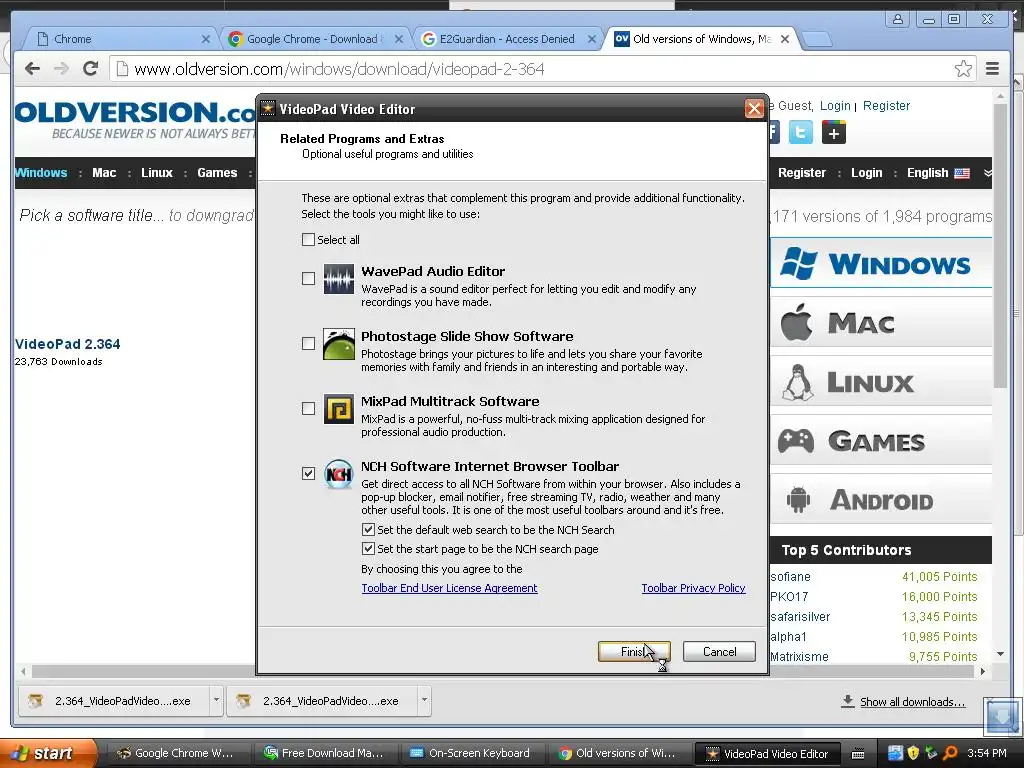The image size is (1024, 768).
Task: Open the Mac menu in site navigation
Action: click(x=104, y=173)
